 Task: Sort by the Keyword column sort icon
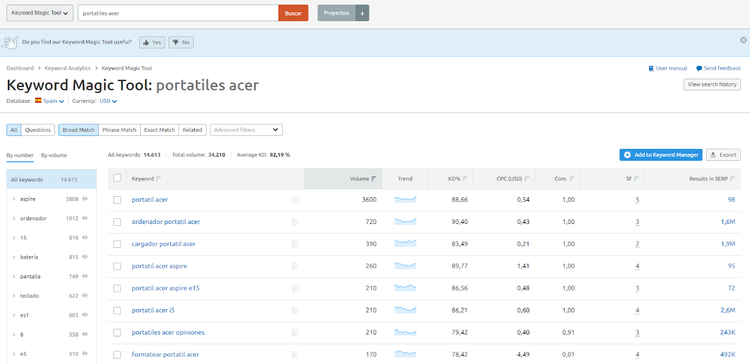click(x=158, y=179)
